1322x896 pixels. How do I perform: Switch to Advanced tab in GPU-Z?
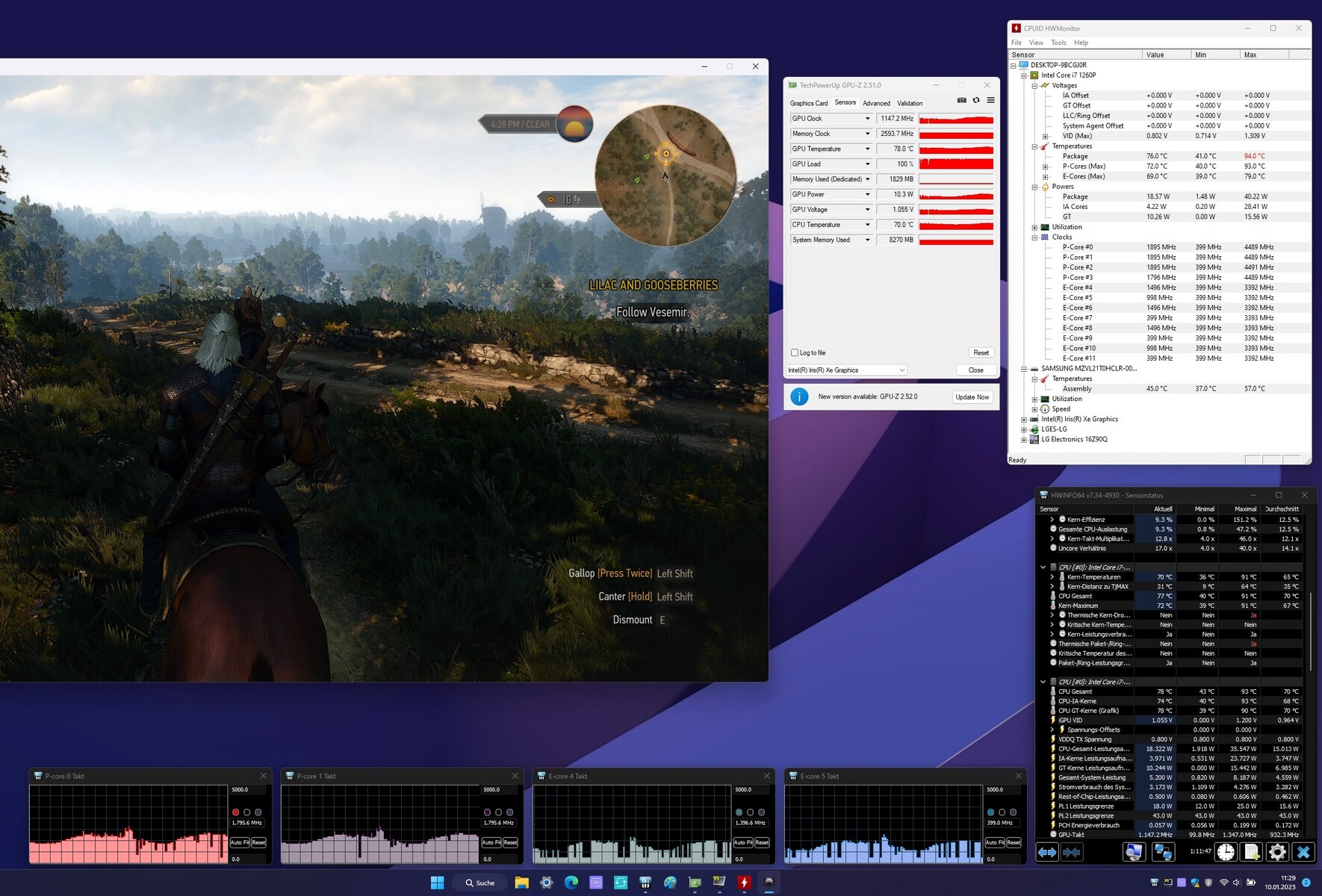(876, 103)
